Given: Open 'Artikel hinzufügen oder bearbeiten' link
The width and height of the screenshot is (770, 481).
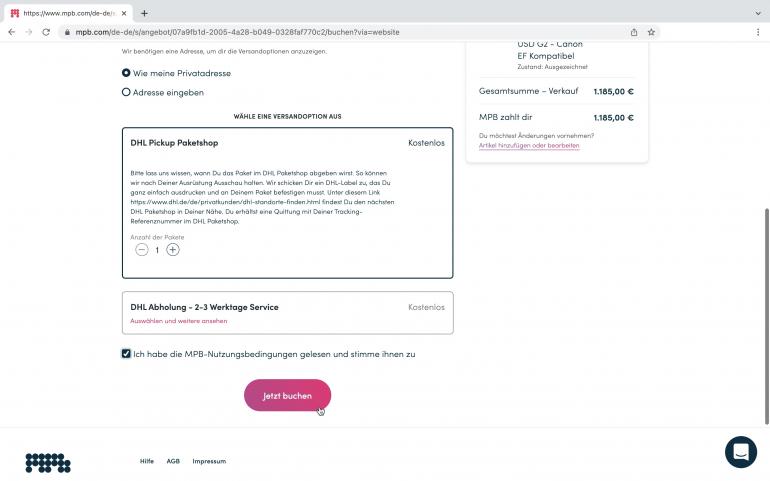Looking at the screenshot, I should (x=529, y=145).
